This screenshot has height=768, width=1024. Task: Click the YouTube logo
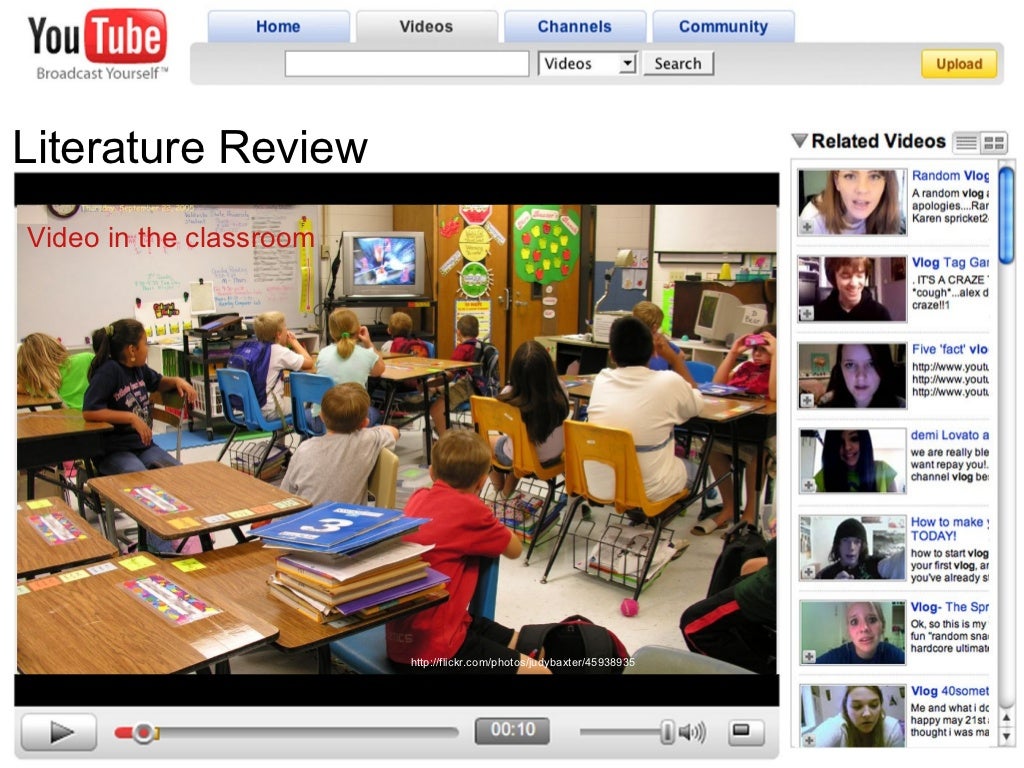[97, 44]
